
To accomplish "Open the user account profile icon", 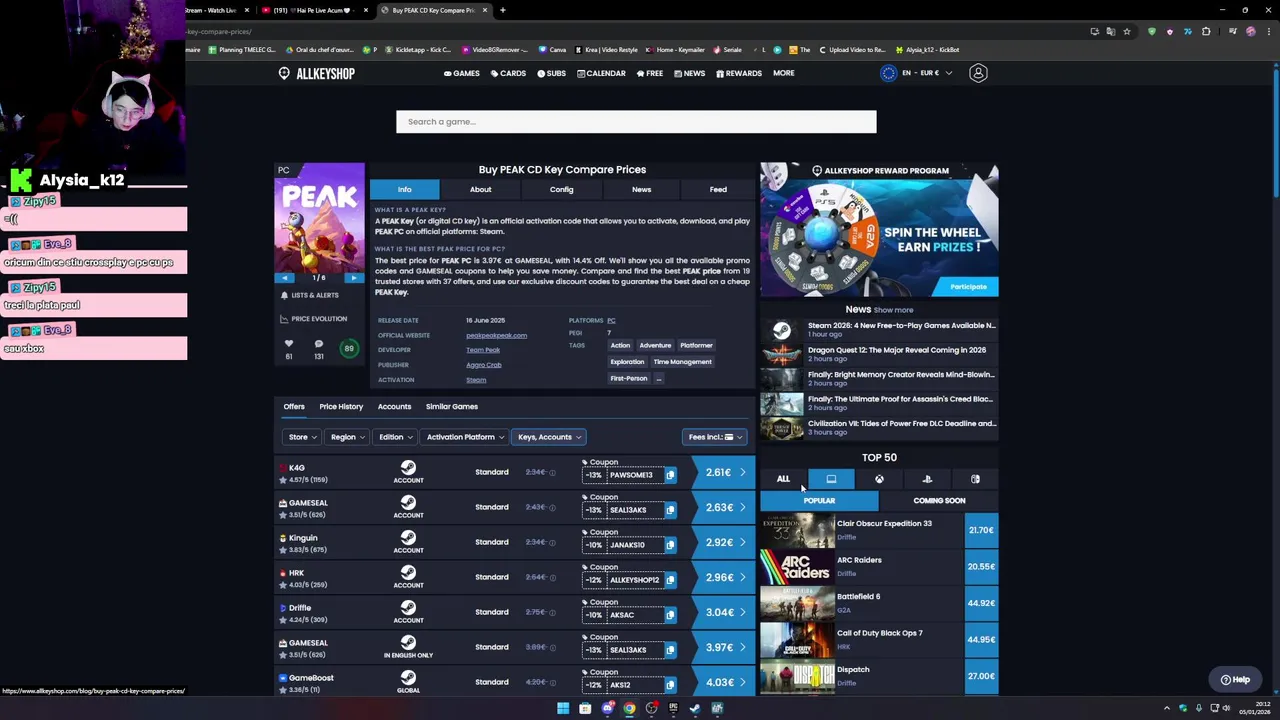I will [x=978, y=73].
